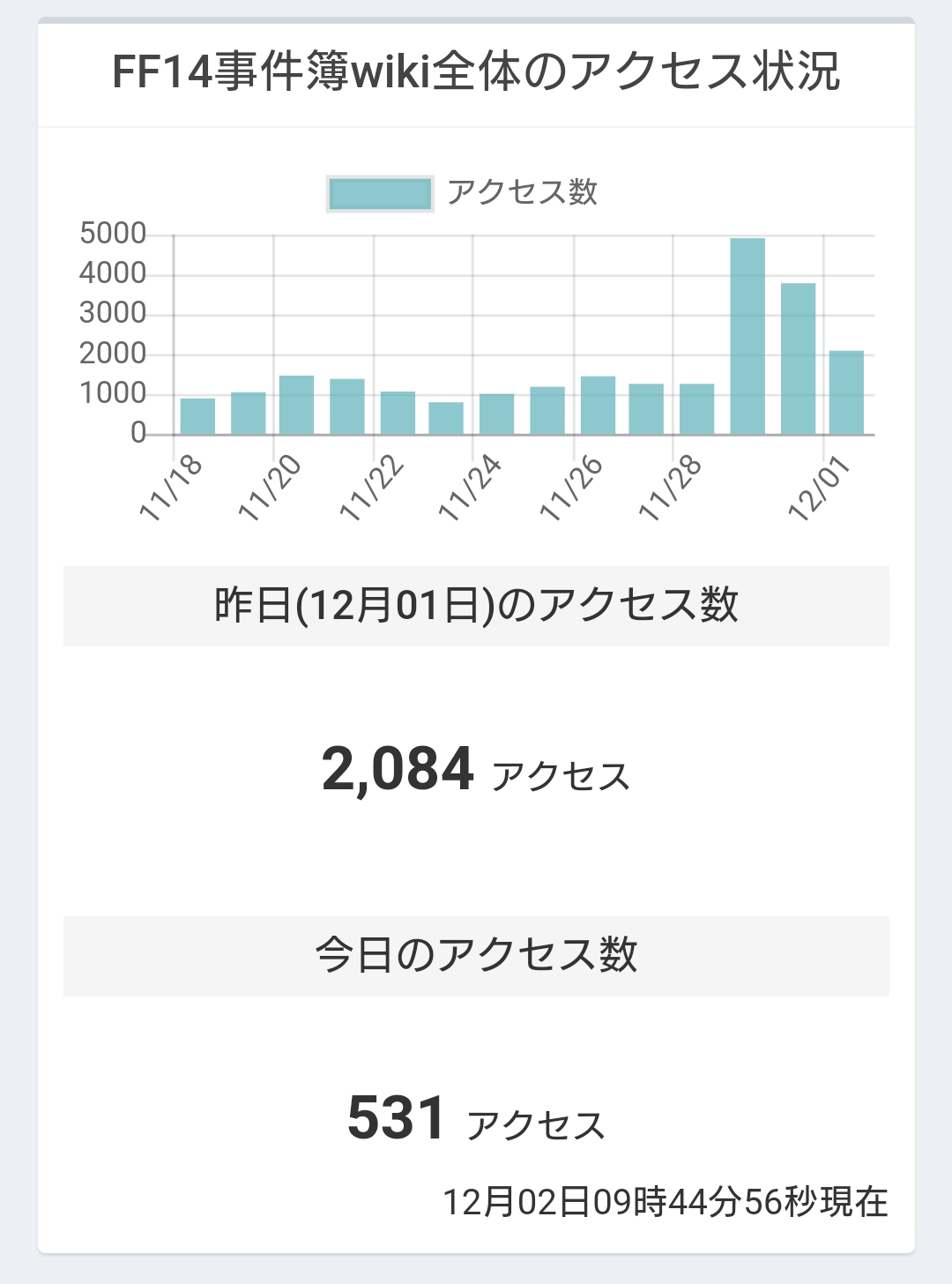Select the tallest bar near 5000
952x1284 pixels.
(x=747, y=336)
